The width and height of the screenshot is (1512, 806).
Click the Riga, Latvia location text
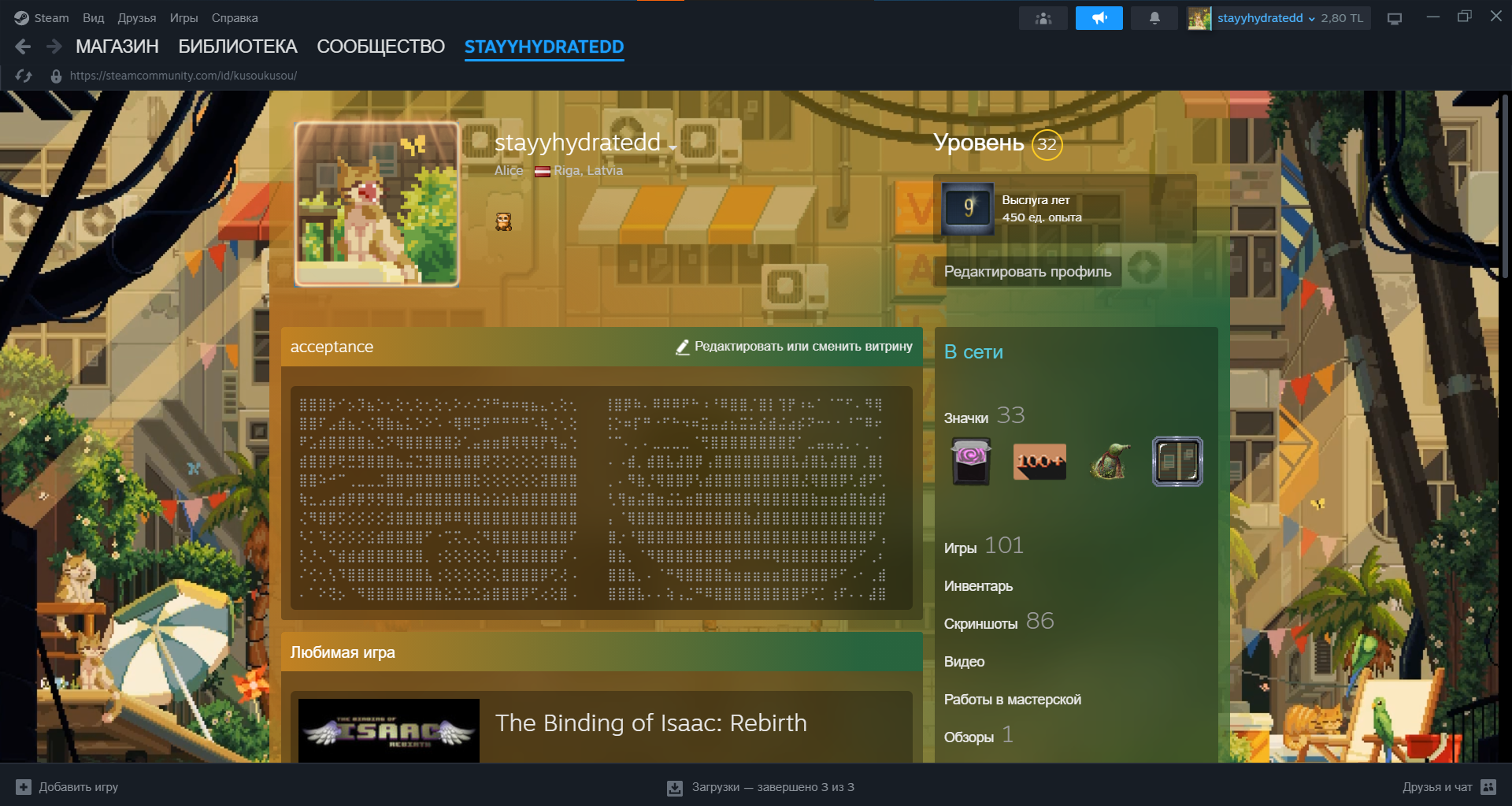click(588, 171)
